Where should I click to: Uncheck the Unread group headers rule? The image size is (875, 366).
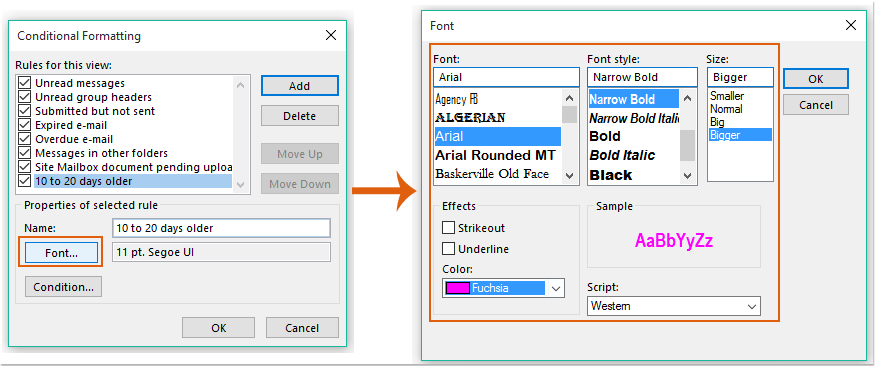pyautogui.click(x=25, y=97)
